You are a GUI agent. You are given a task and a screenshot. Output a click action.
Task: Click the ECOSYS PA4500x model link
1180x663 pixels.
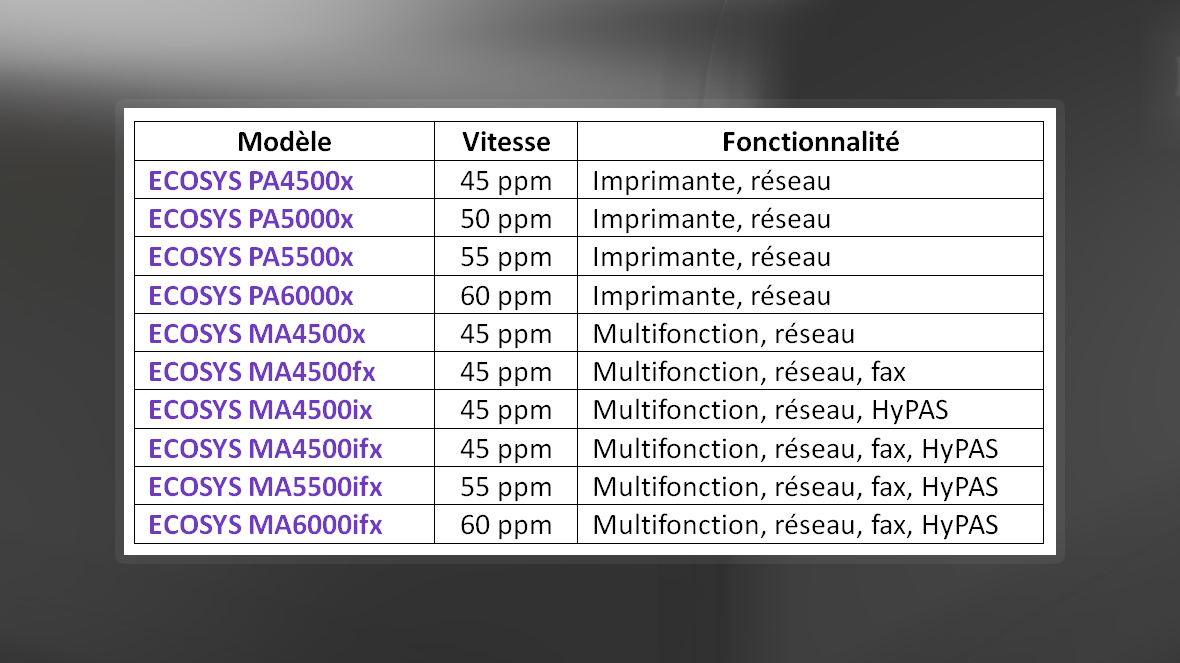251,181
